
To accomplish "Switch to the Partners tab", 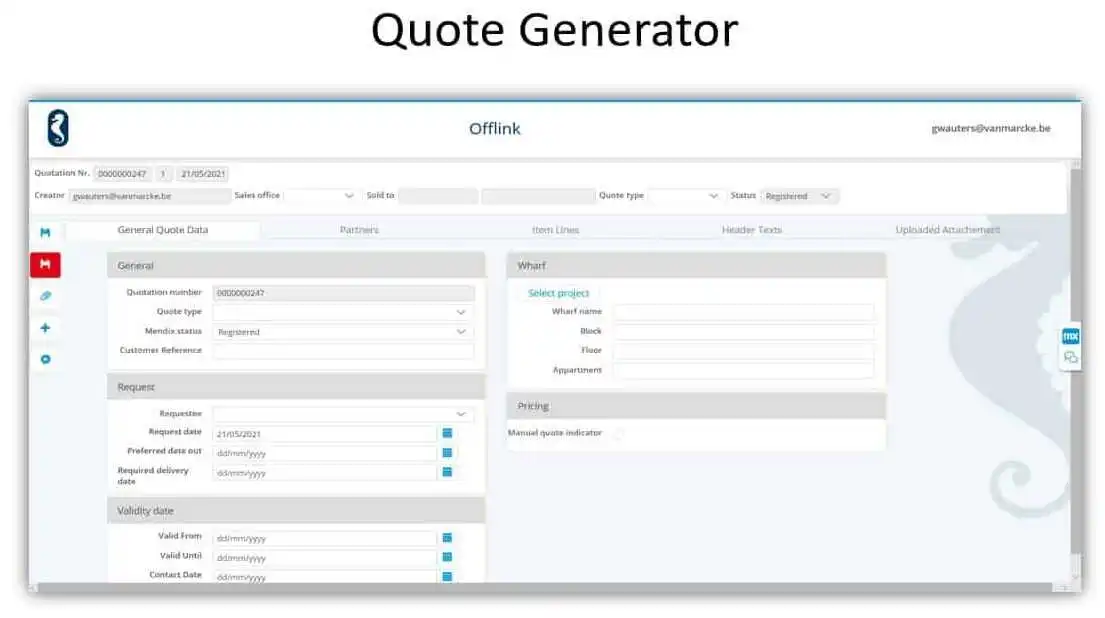I will coord(359,230).
